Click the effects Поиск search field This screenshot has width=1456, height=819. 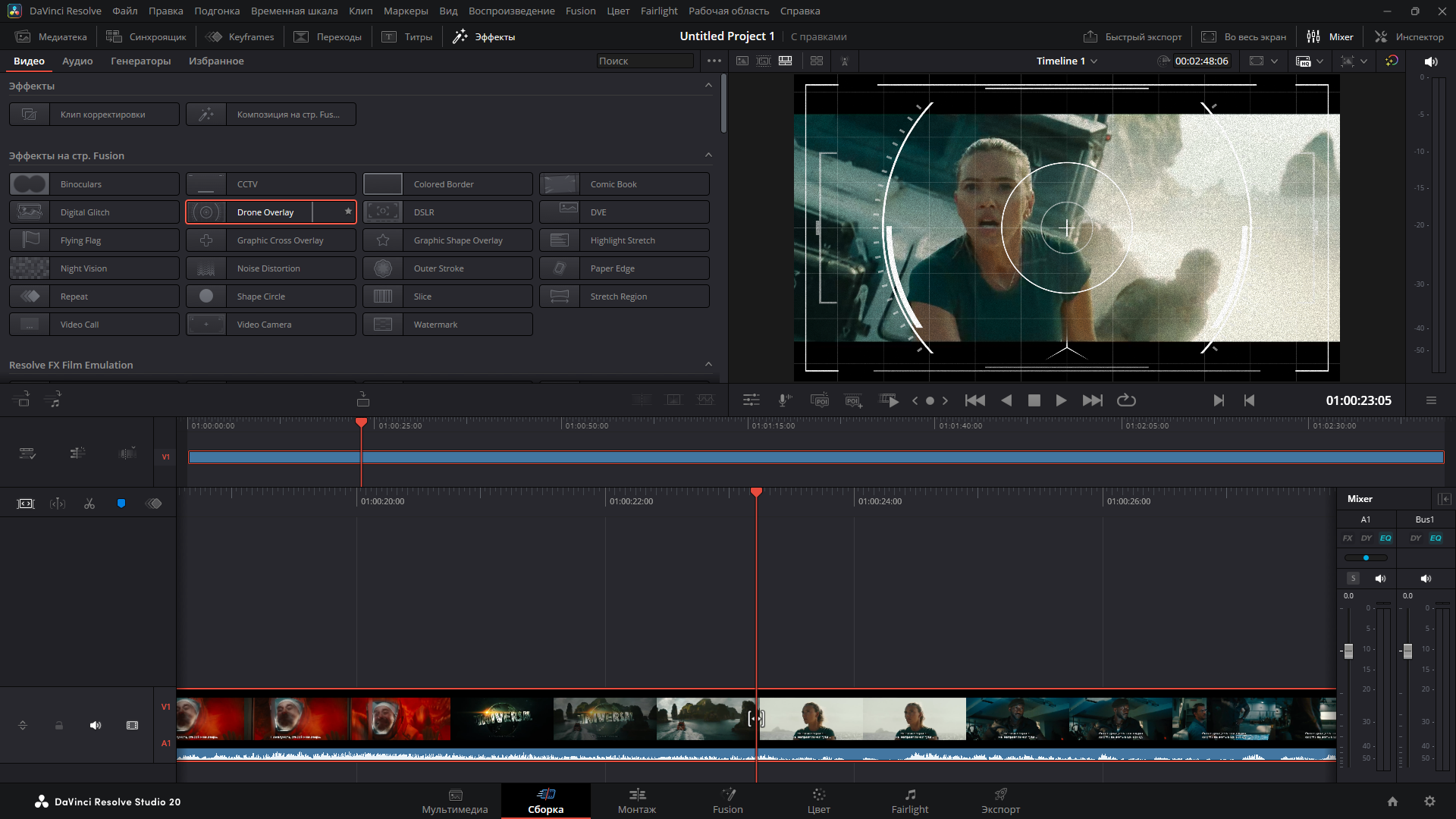pos(644,61)
